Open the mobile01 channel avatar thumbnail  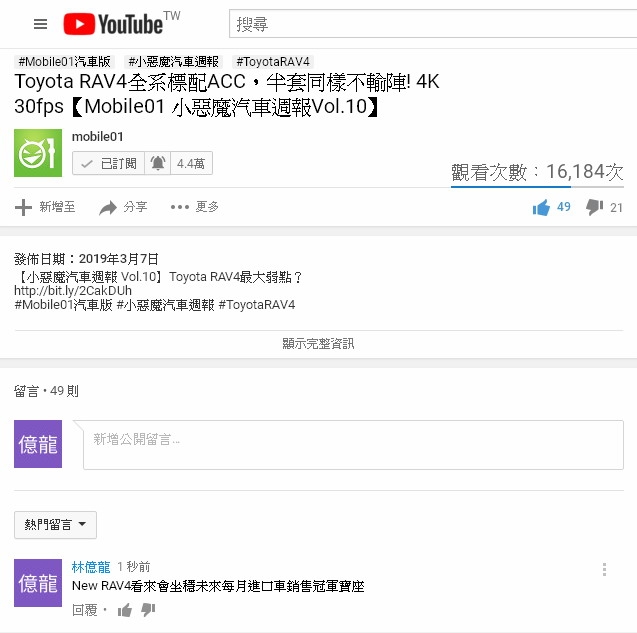[x=38, y=153]
